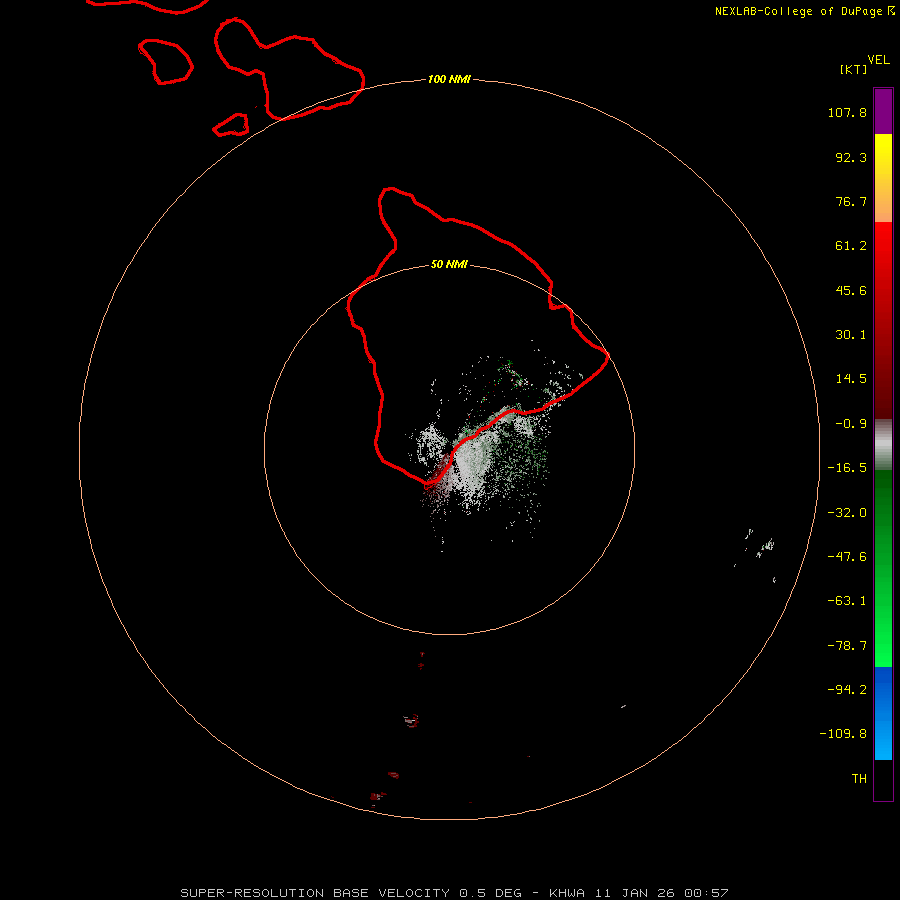Click the -94.2 legend value

click(x=847, y=689)
